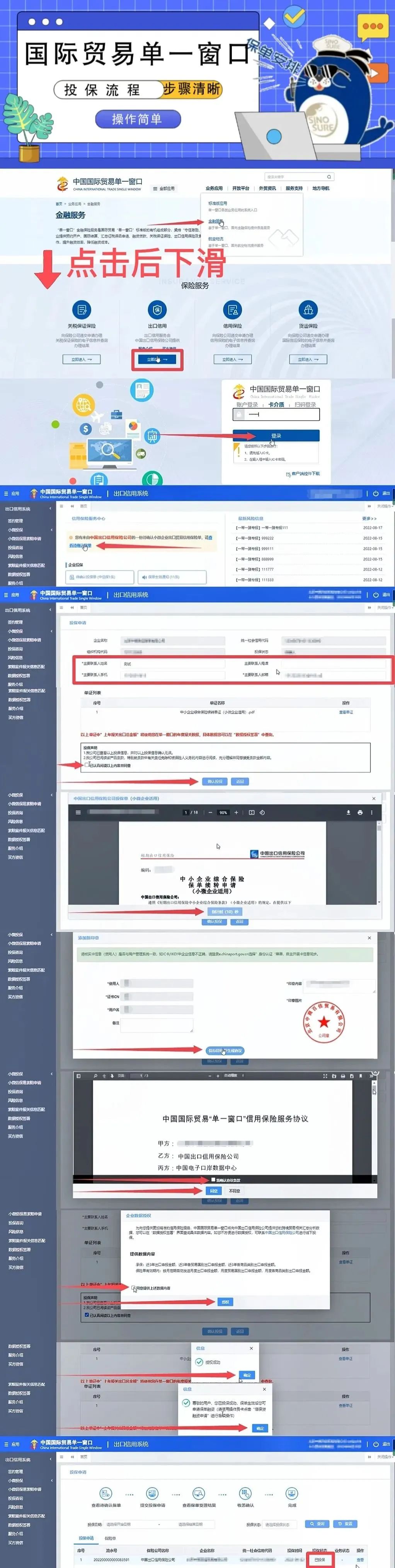Click the 收据确认 step icon

pos(245,1493)
